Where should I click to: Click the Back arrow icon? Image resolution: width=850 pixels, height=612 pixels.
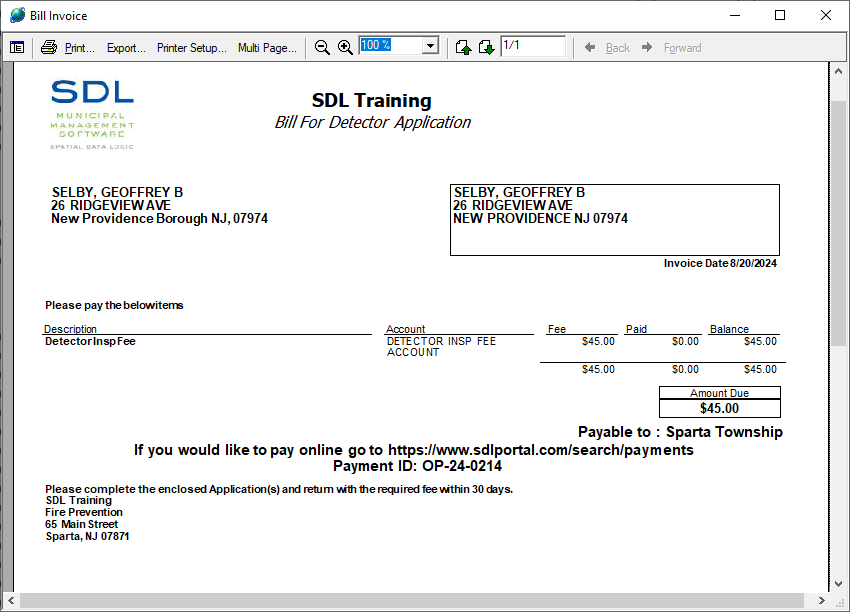coord(590,48)
